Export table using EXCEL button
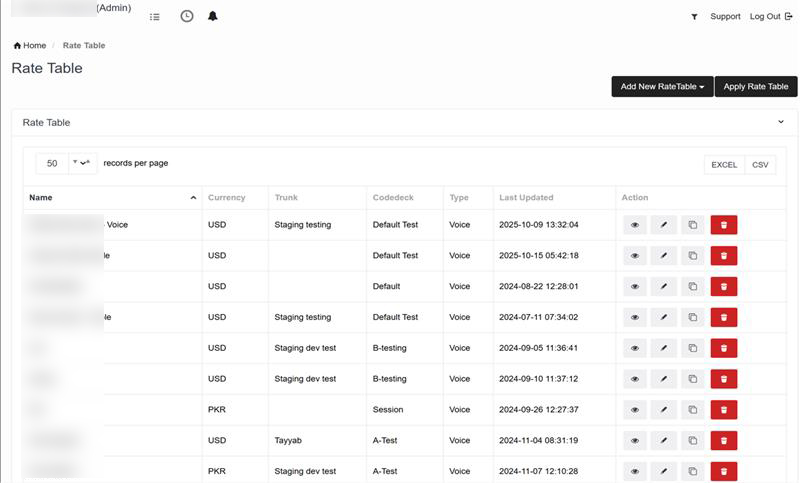This screenshot has width=800, height=483. coord(724,165)
